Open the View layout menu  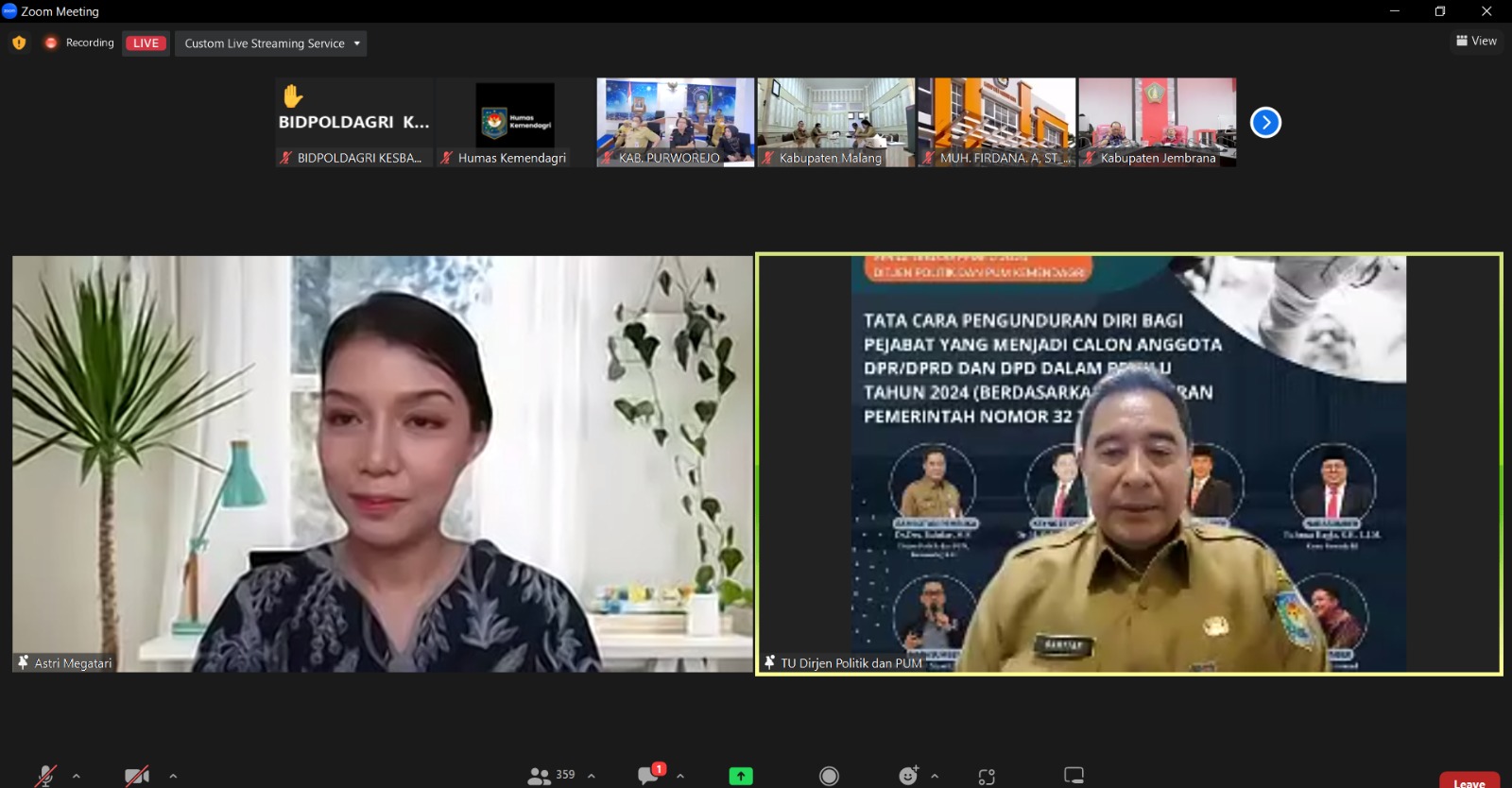1476,41
